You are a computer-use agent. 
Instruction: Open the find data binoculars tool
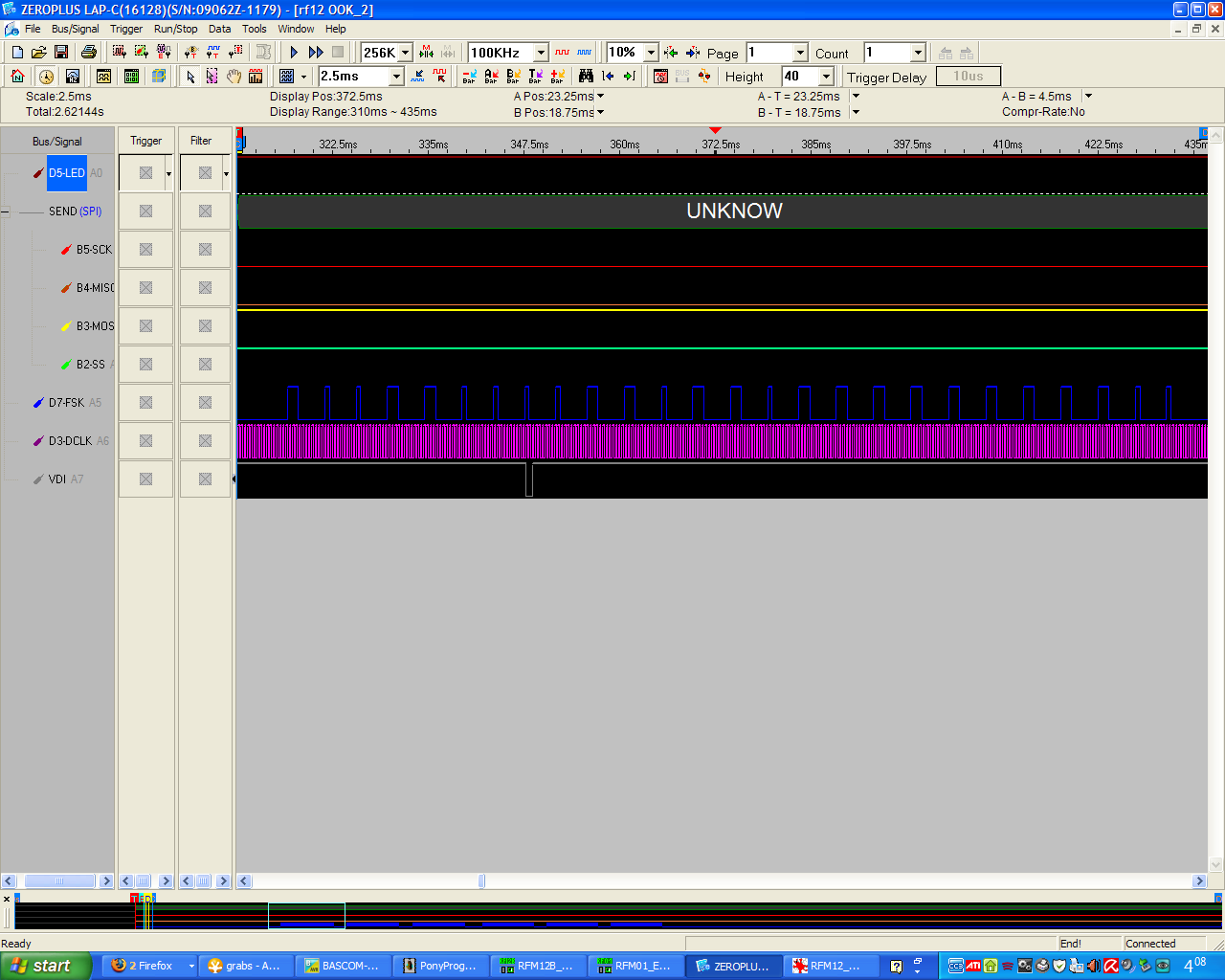[x=586, y=77]
